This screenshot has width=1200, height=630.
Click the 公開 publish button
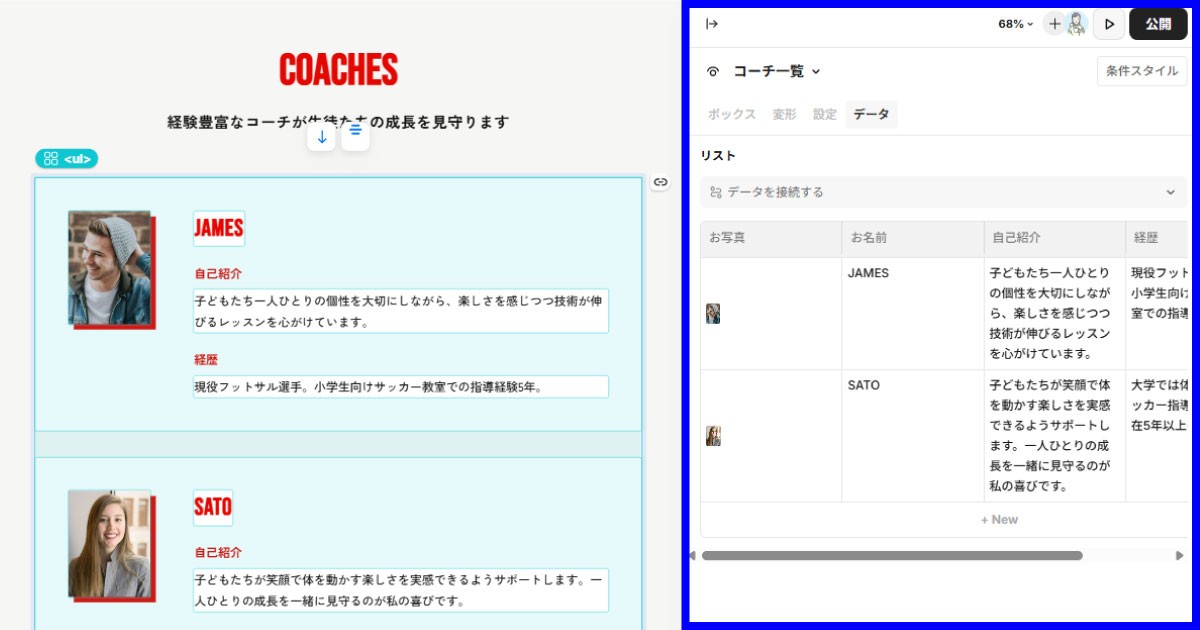tap(1158, 22)
